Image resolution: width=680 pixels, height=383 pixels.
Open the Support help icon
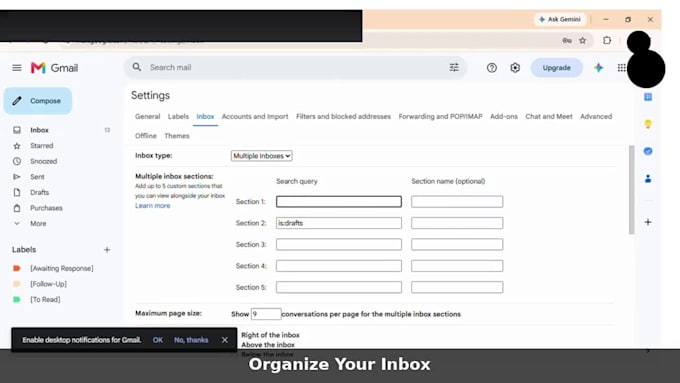(491, 68)
